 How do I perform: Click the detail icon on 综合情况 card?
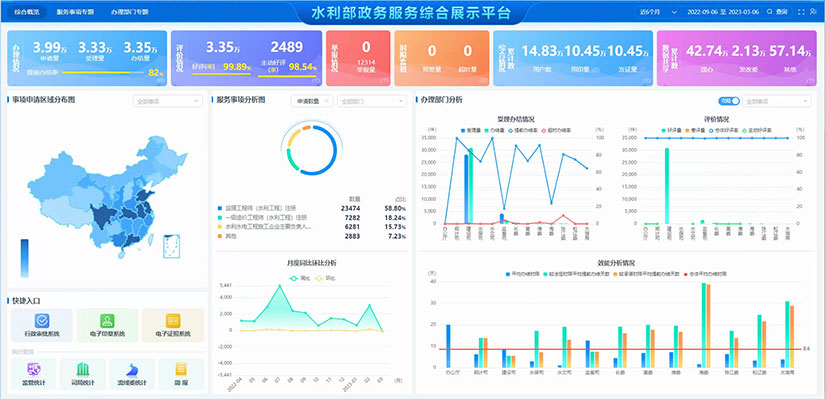coord(646,81)
